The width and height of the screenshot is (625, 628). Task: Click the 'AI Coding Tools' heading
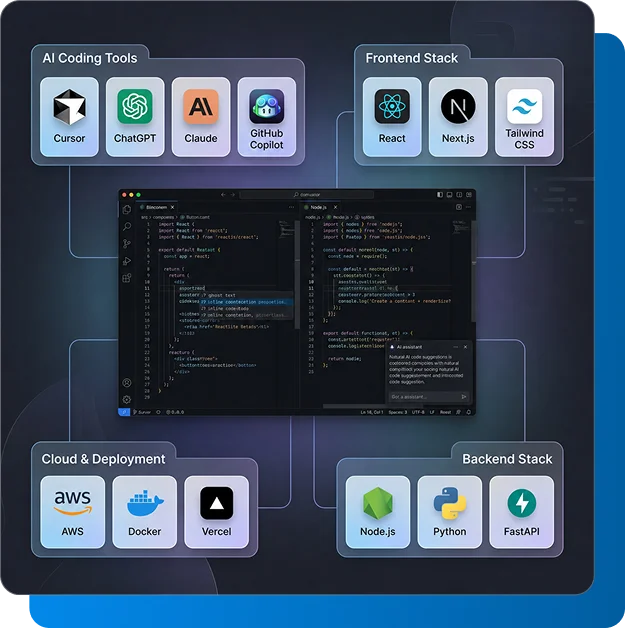click(90, 58)
